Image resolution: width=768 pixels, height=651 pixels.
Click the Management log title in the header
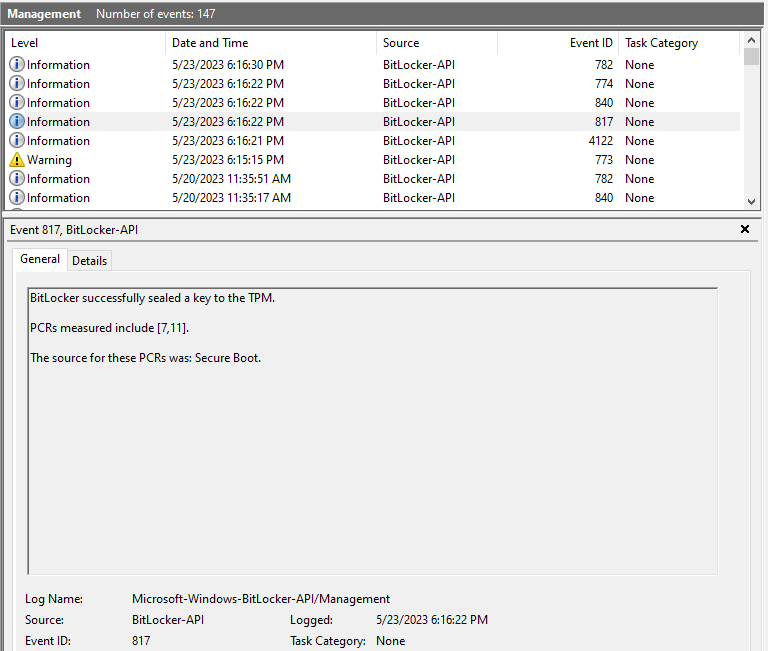[x=44, y=14]
